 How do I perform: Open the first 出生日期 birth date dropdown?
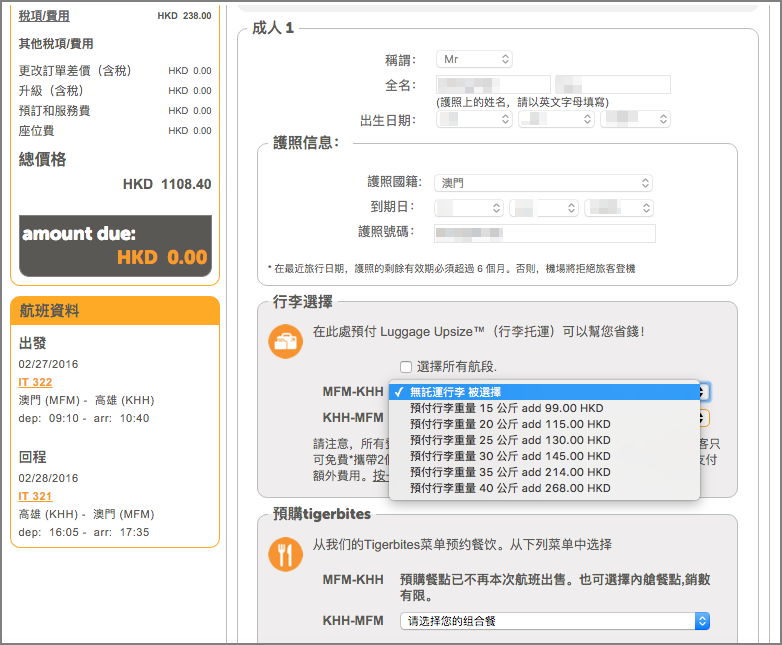[x=474, y=120]
